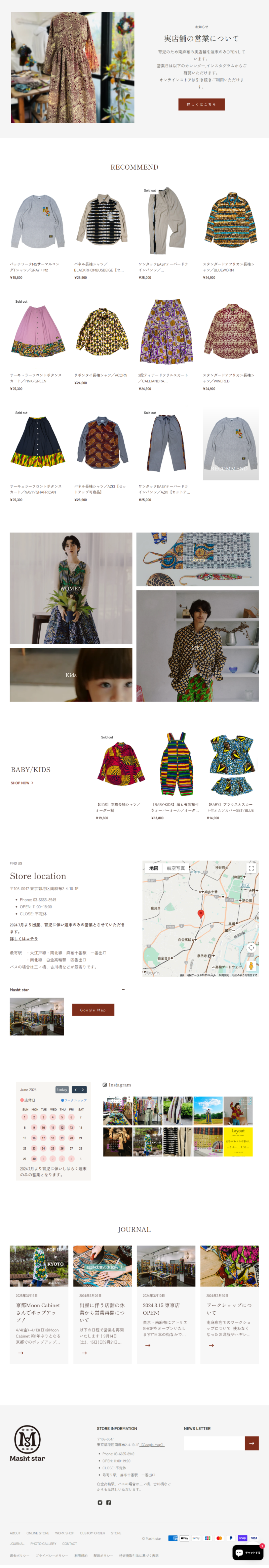Screen dimensions: 269x1568
Task: Collapse the Masht star store section
Action: 123,990
